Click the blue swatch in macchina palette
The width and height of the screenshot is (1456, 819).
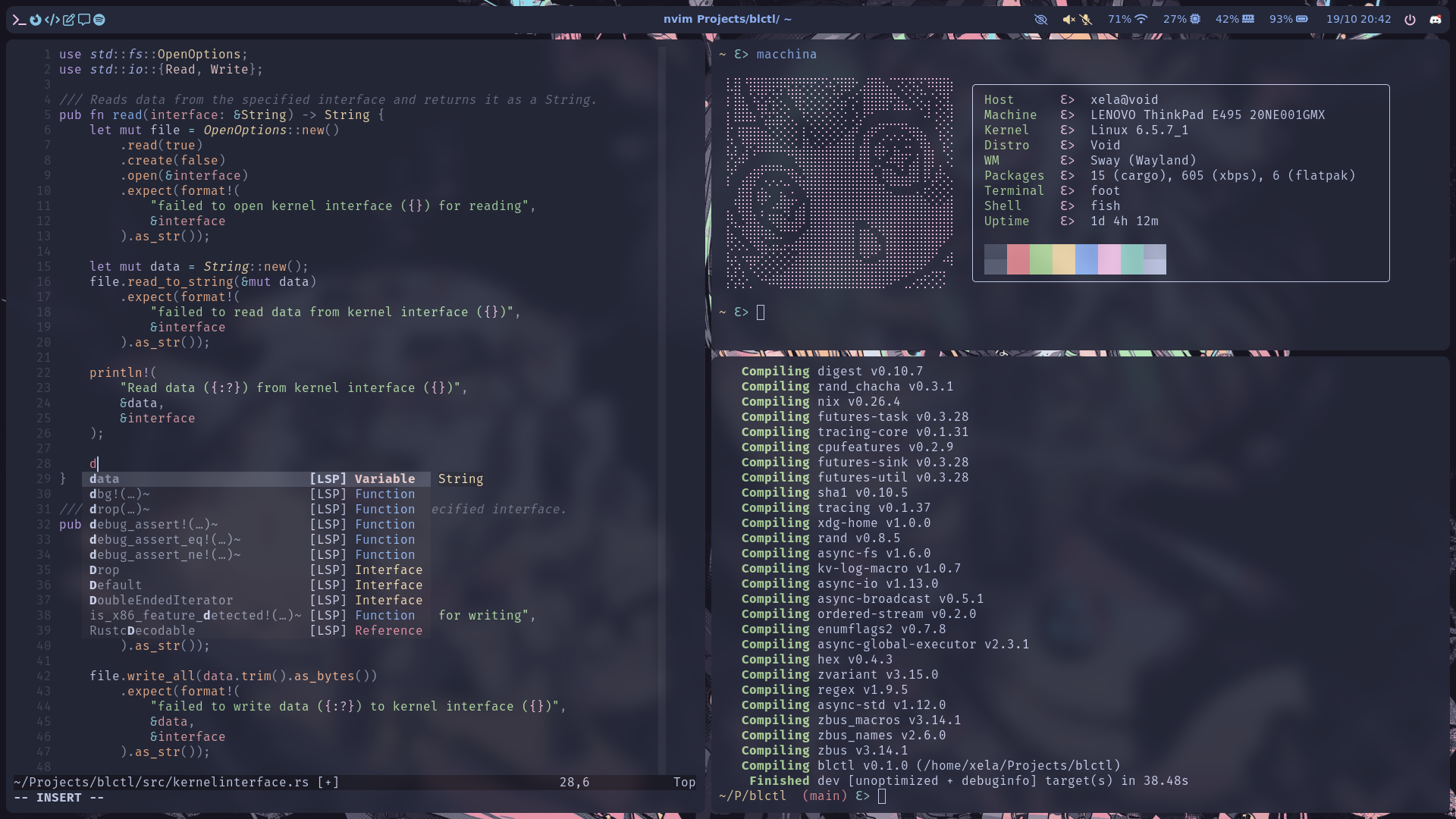(1087, 259)
